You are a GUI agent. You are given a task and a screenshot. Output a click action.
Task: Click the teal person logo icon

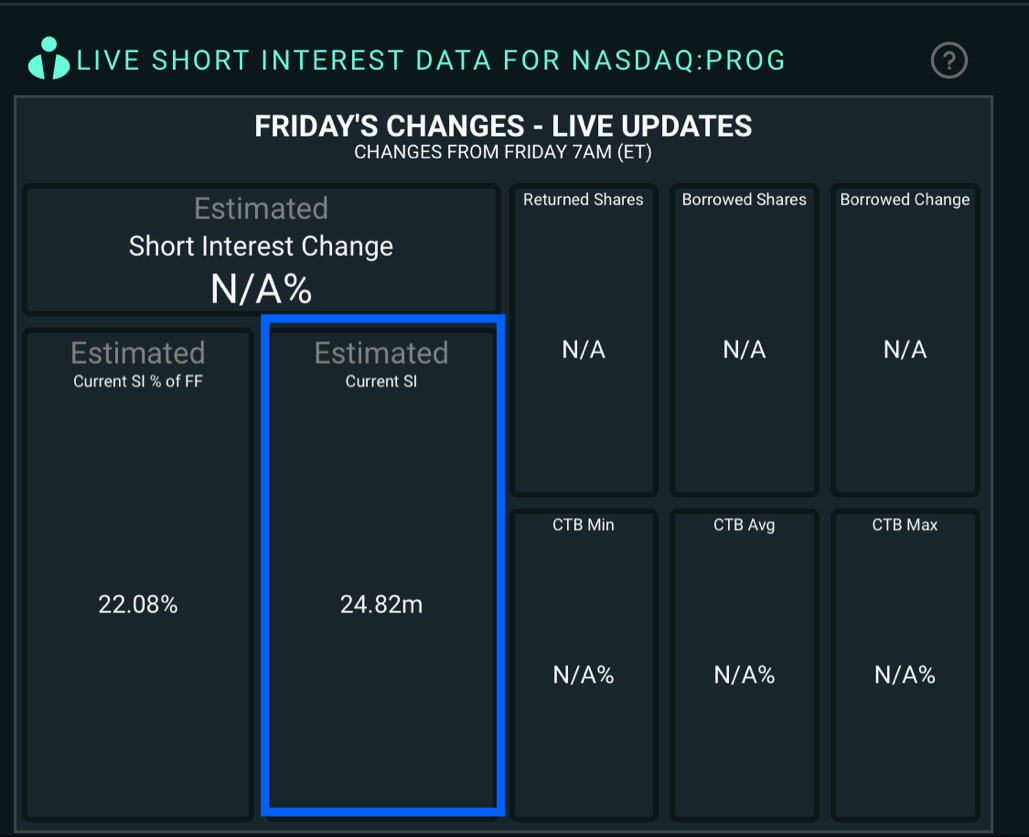[49, 59]
